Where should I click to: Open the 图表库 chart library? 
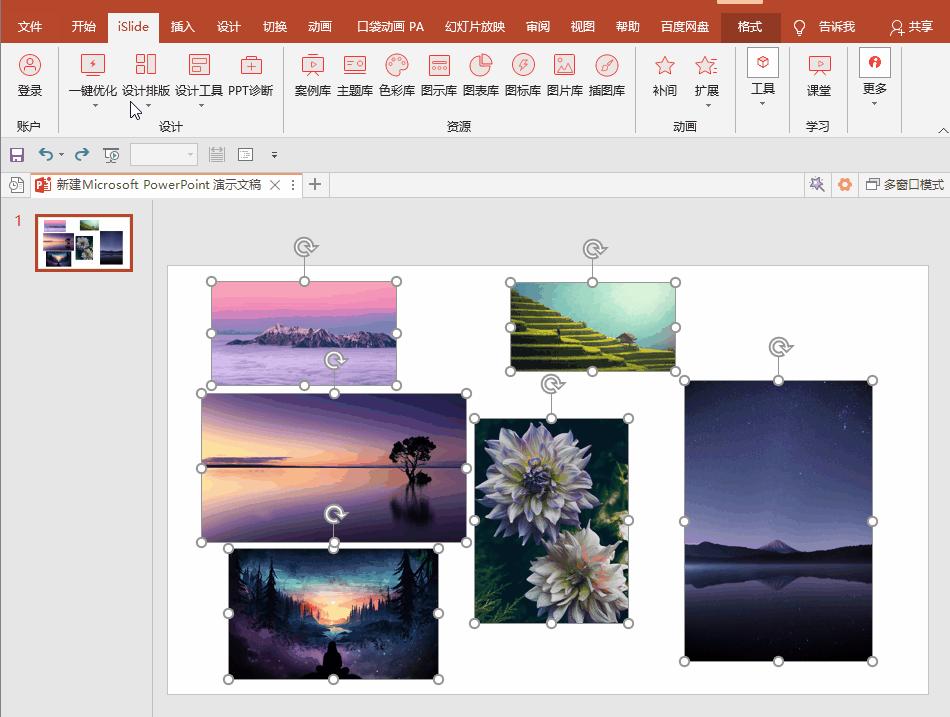481,76
